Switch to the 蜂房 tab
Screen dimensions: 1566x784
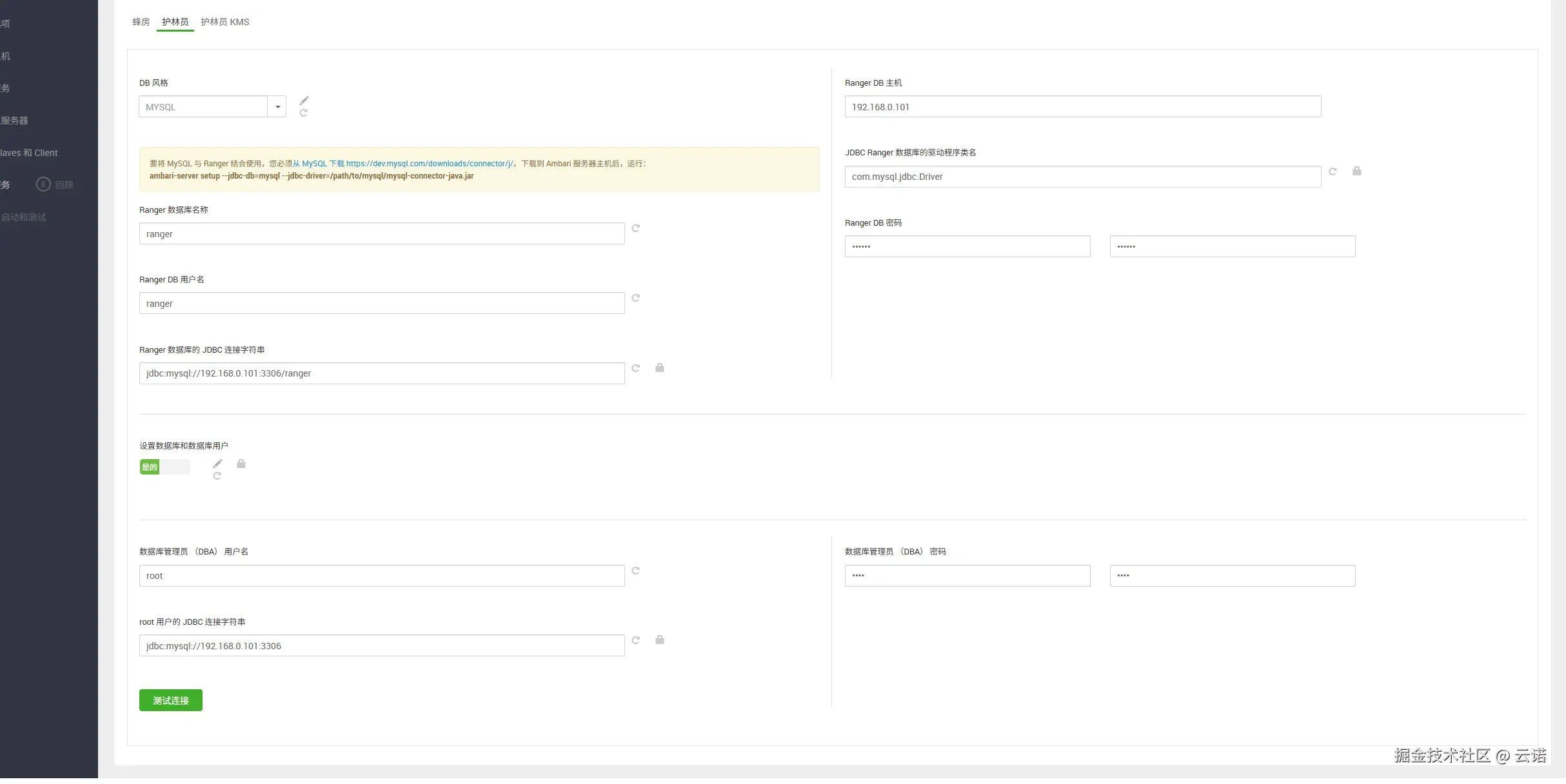[x=141, y=22]
